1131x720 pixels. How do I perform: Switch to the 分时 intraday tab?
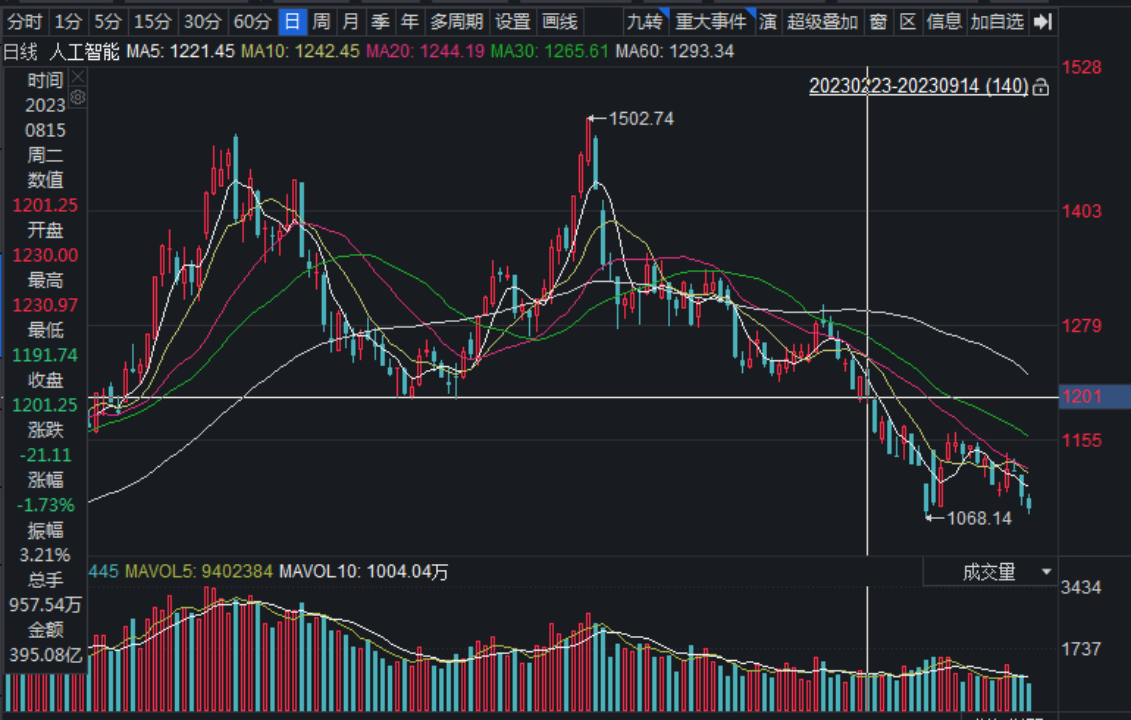(24, 21)
